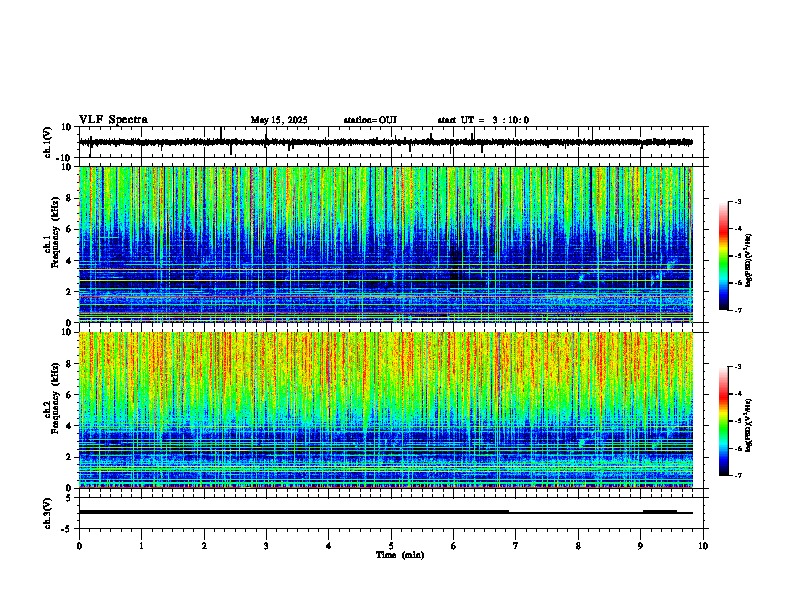This screenshot has height=612, width=792.
Task: Click the ch.1 voltage waveform trace
Action: click(x=386, y=142)
